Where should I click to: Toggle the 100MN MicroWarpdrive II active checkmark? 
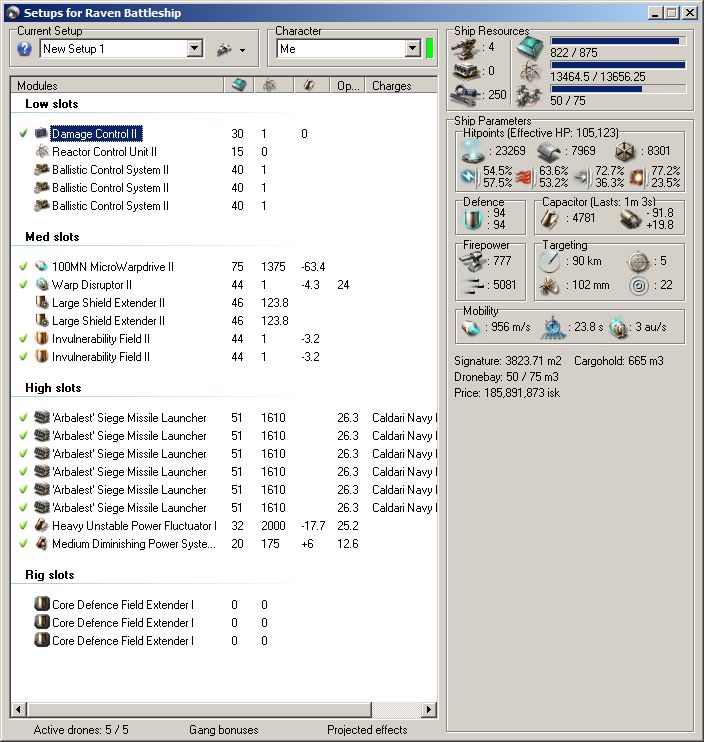23,266
